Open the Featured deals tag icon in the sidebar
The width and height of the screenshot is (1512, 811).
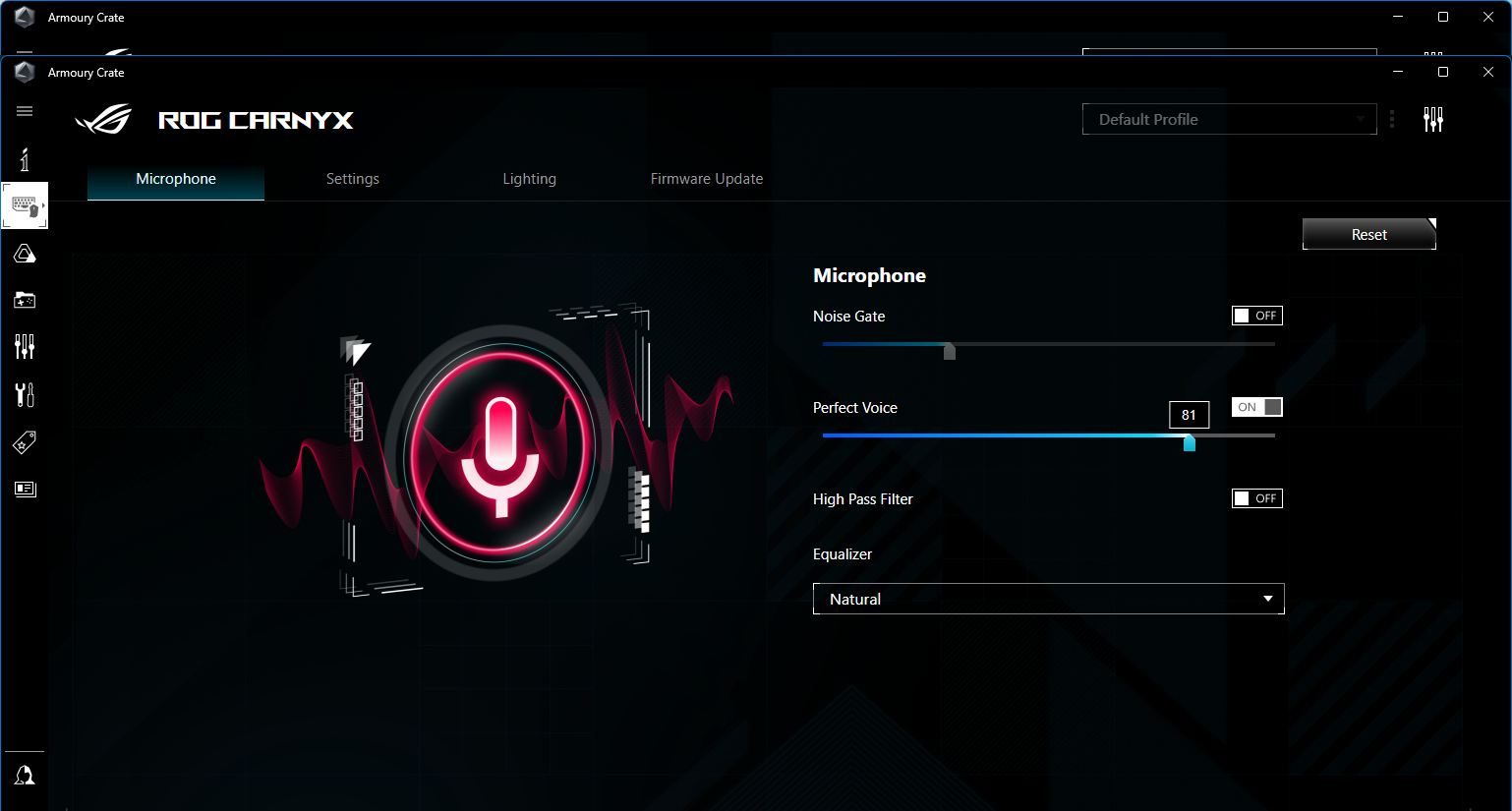click(25, 442)
